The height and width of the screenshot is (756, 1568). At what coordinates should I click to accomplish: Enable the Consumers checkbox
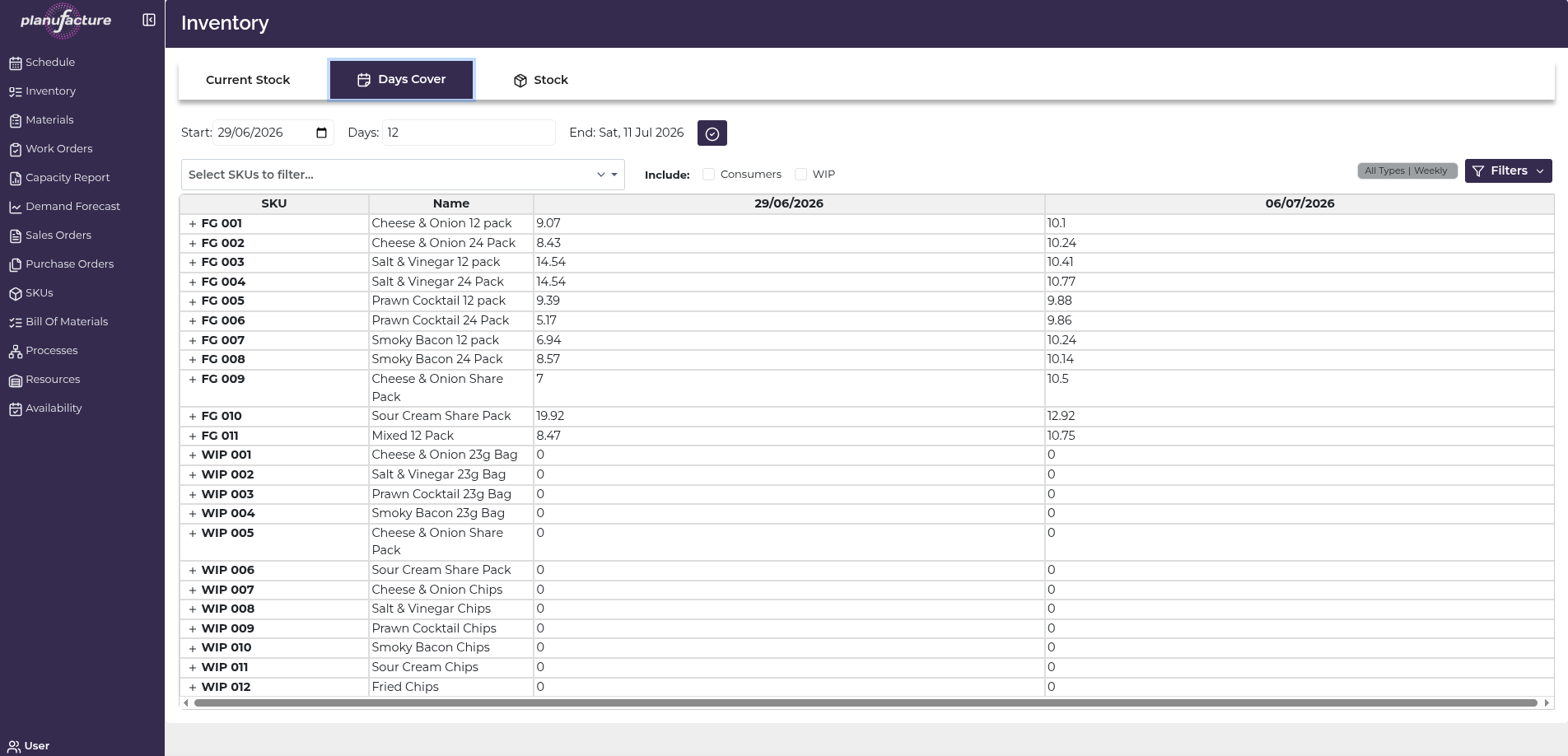[x=708, y=174]
